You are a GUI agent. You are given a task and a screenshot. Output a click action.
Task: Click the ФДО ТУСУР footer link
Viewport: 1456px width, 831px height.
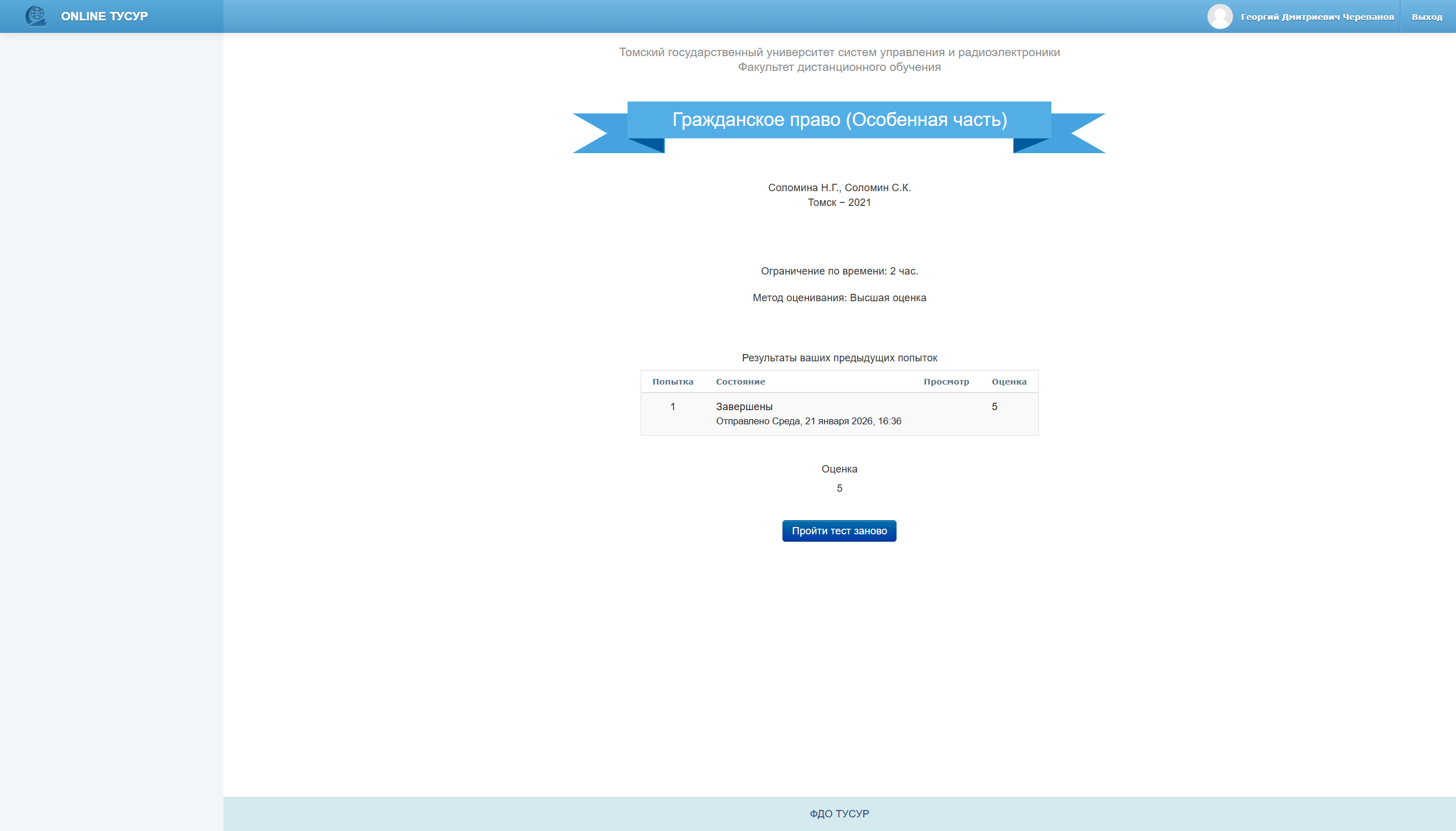coord(839,813)
